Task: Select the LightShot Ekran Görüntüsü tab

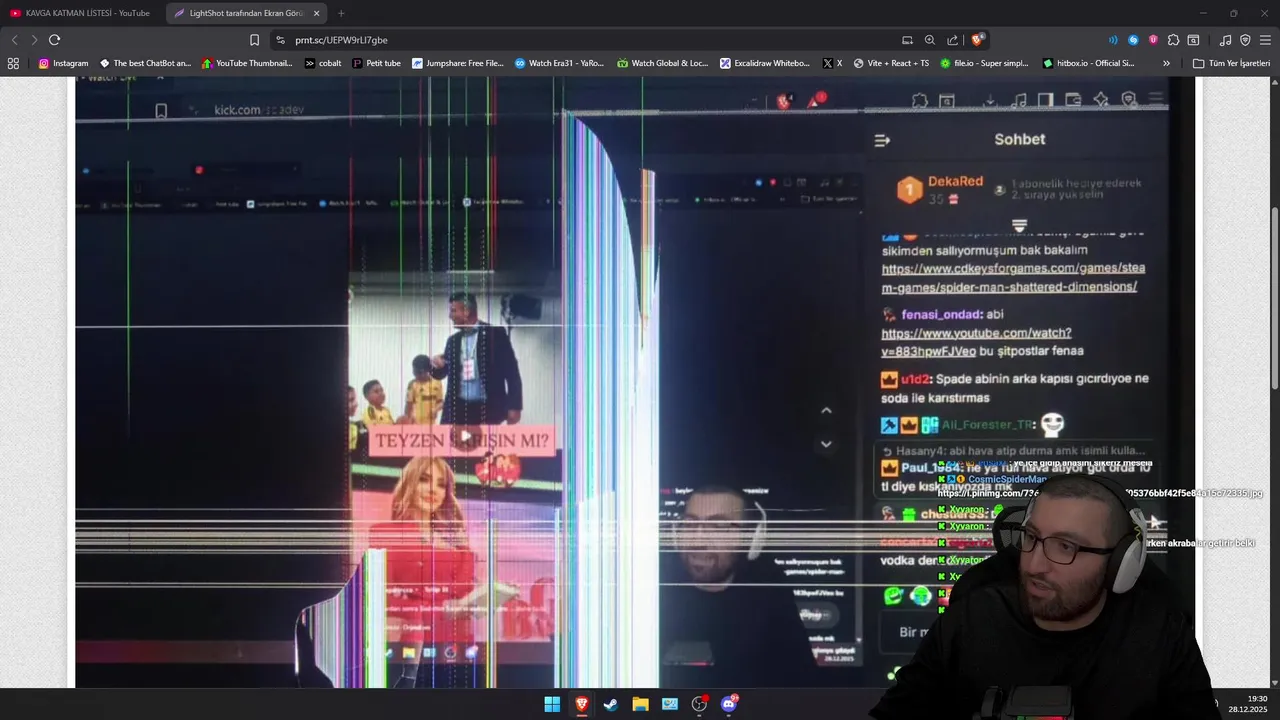Action: coord(246,13)
